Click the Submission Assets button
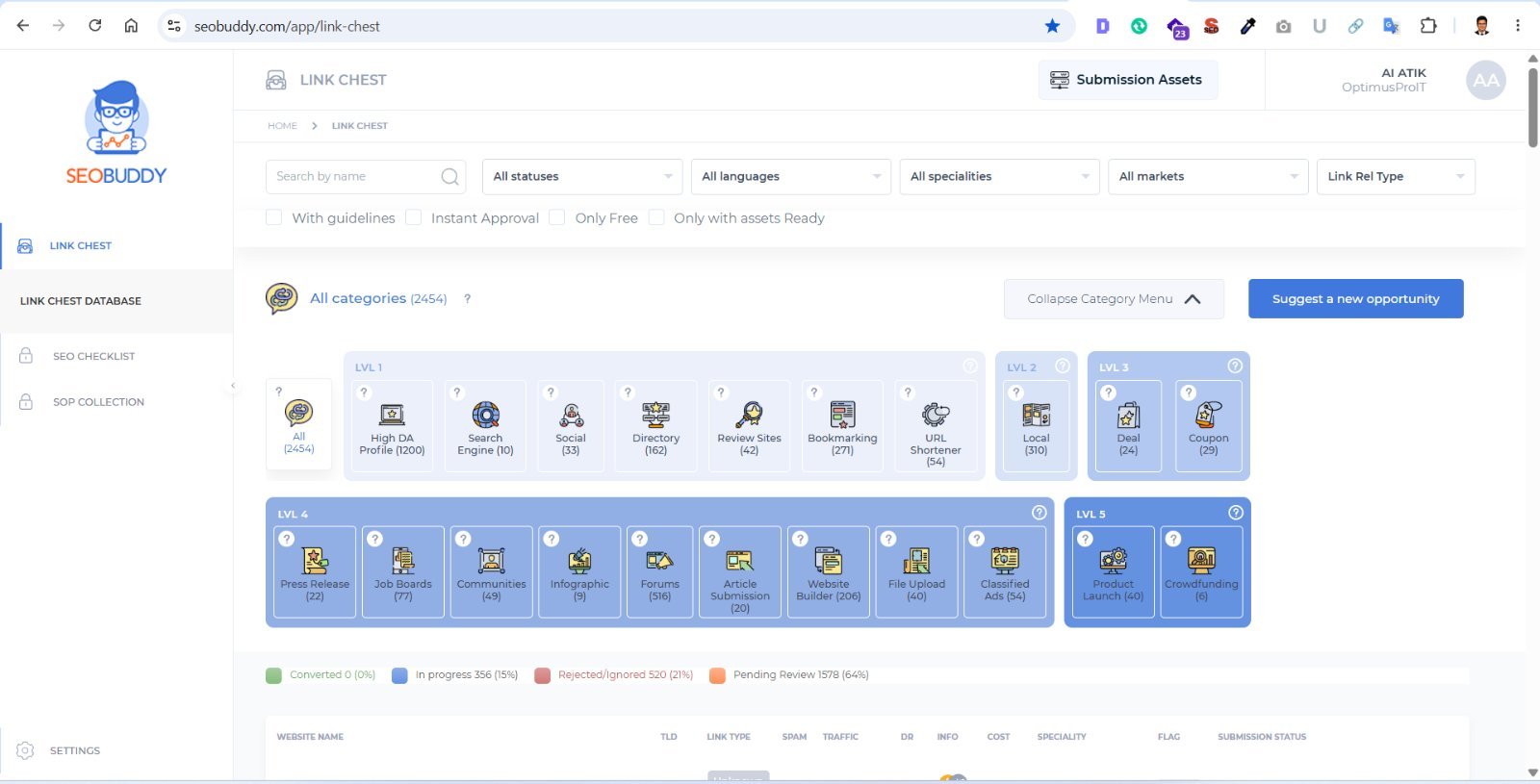 (x=1127, y=80)
